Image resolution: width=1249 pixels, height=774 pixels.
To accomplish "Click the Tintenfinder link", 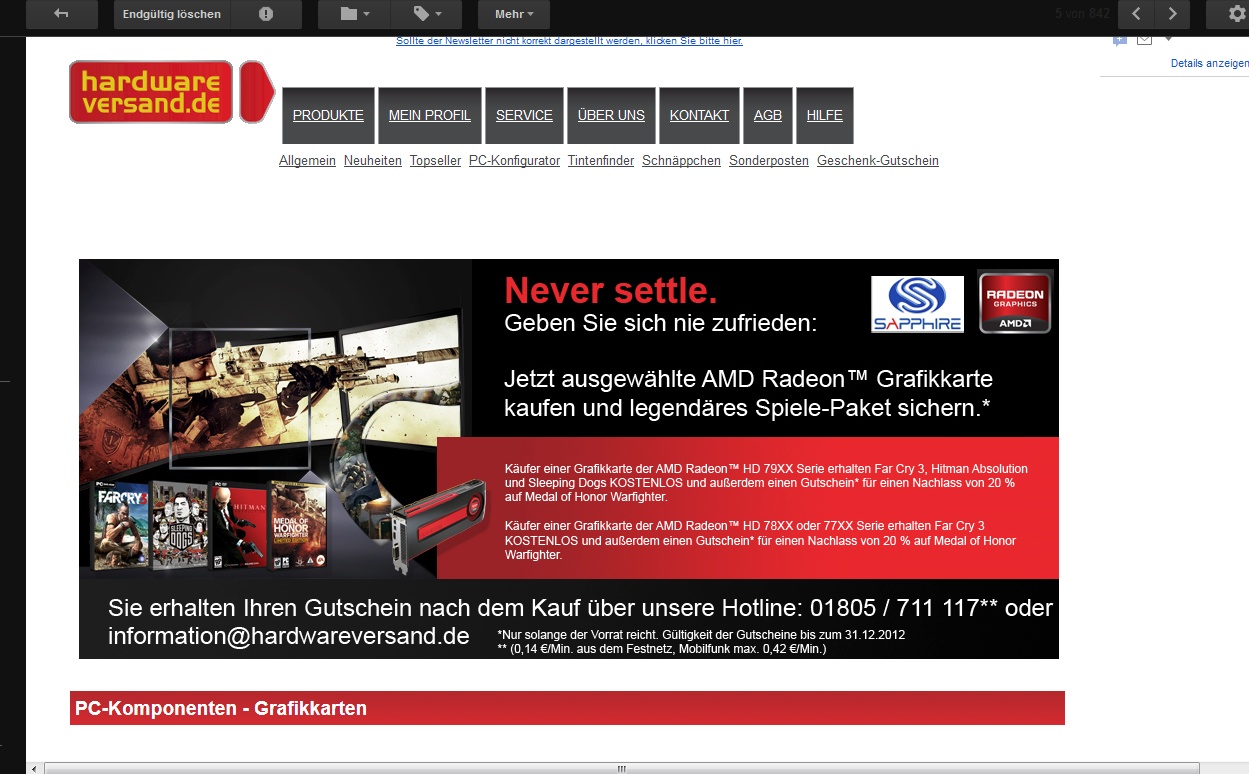I will (x=601, y=161).
